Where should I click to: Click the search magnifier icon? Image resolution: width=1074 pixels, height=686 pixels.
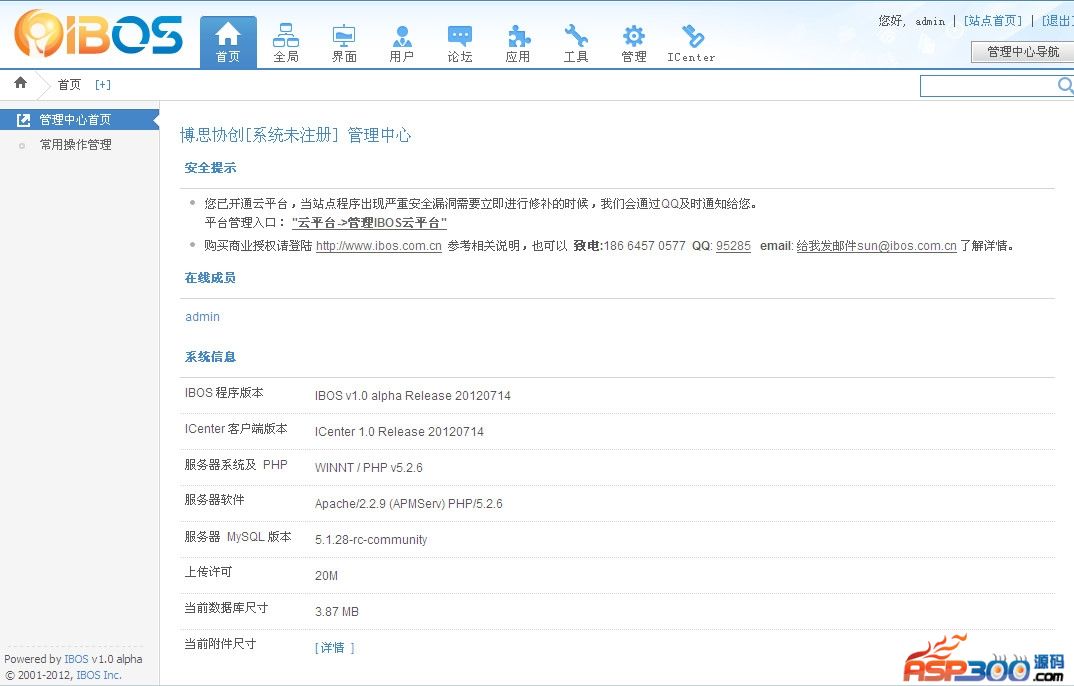1064,86
